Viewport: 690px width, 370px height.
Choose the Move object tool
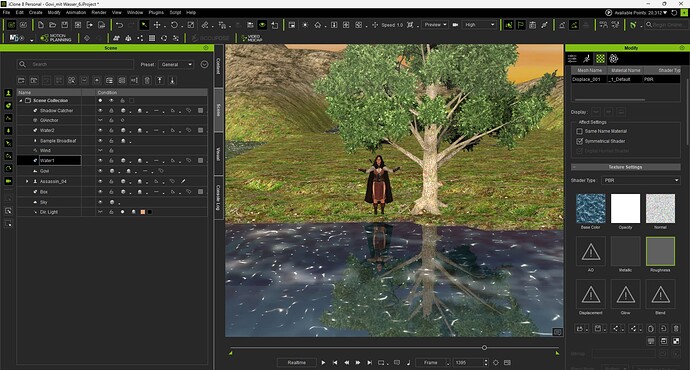[157, 25]
